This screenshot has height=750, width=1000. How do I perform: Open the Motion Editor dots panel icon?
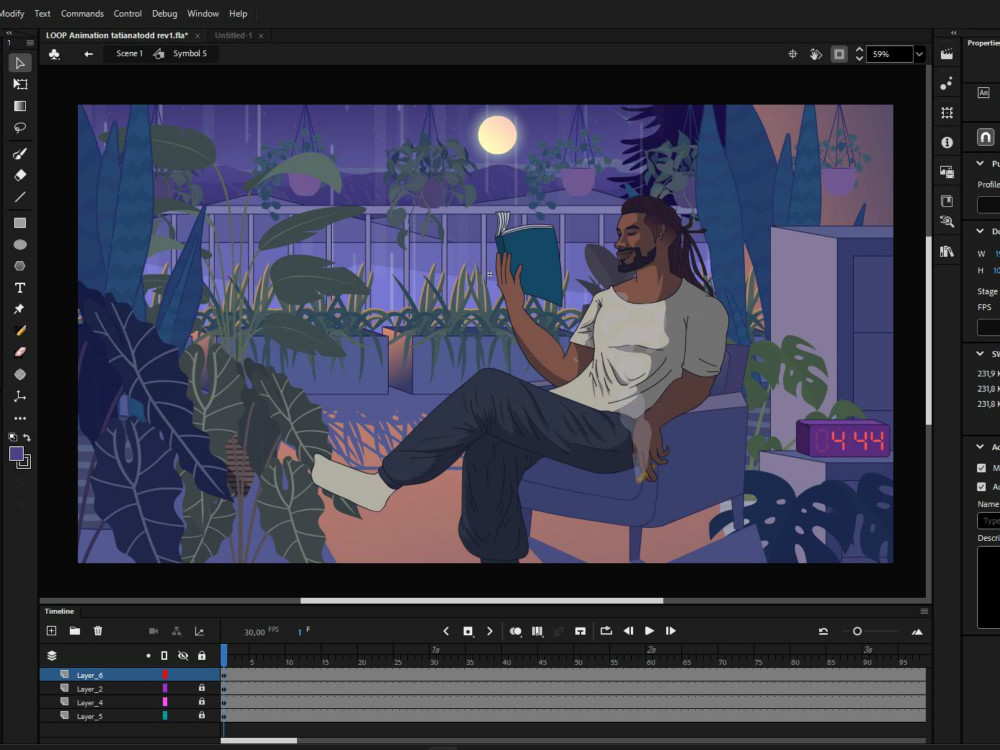coord(947,84)
